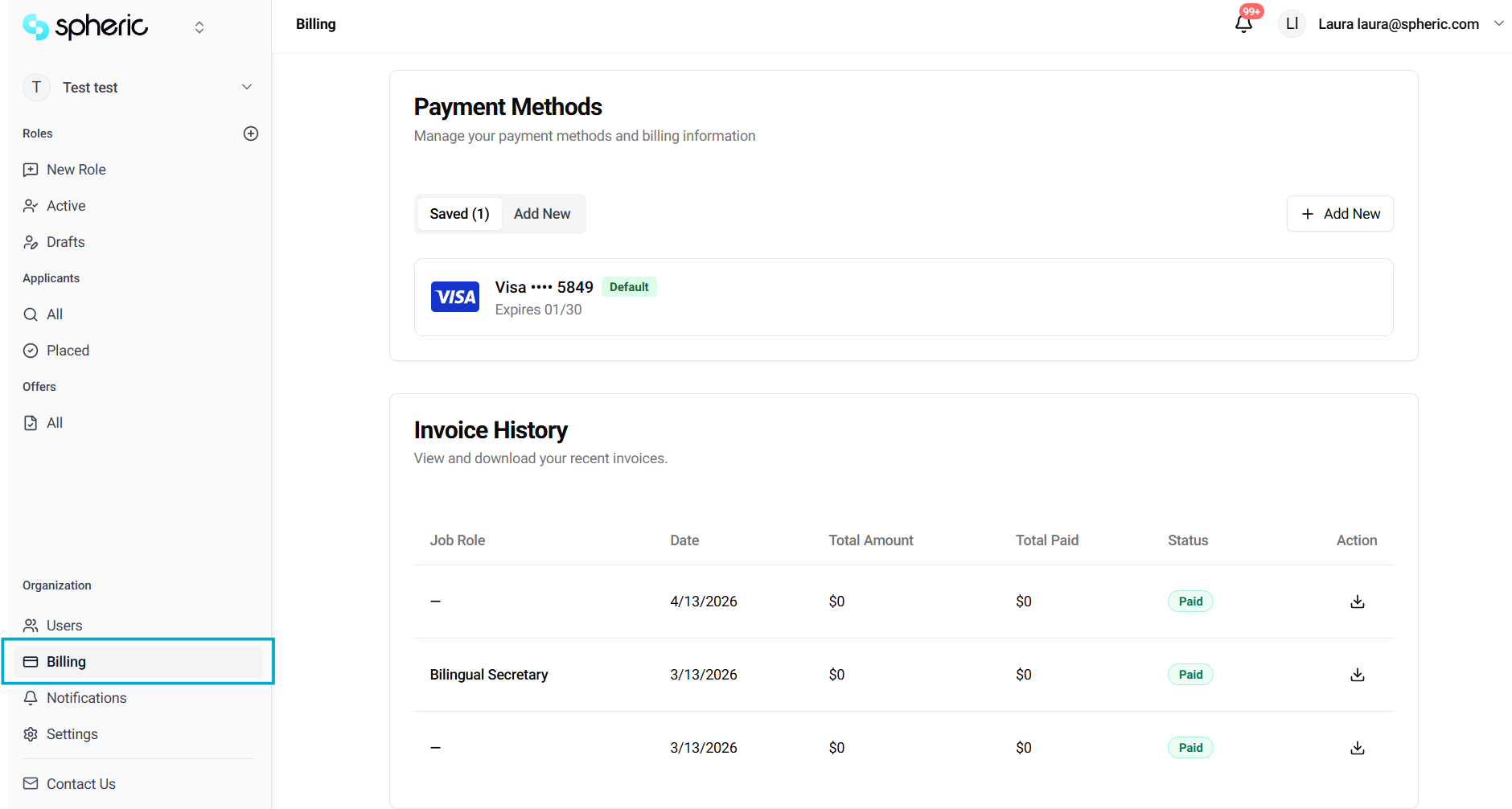Open Placed applicants
The height and width of the screenshot is (809, 1512).
tap(68, 351)
